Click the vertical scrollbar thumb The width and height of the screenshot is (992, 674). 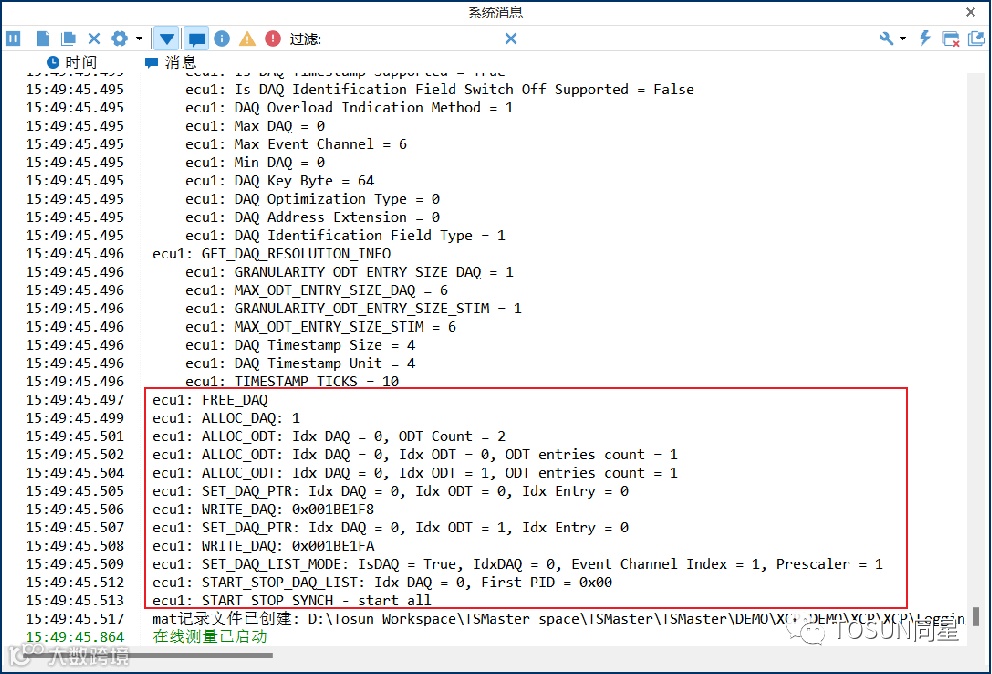pos(976,616)
